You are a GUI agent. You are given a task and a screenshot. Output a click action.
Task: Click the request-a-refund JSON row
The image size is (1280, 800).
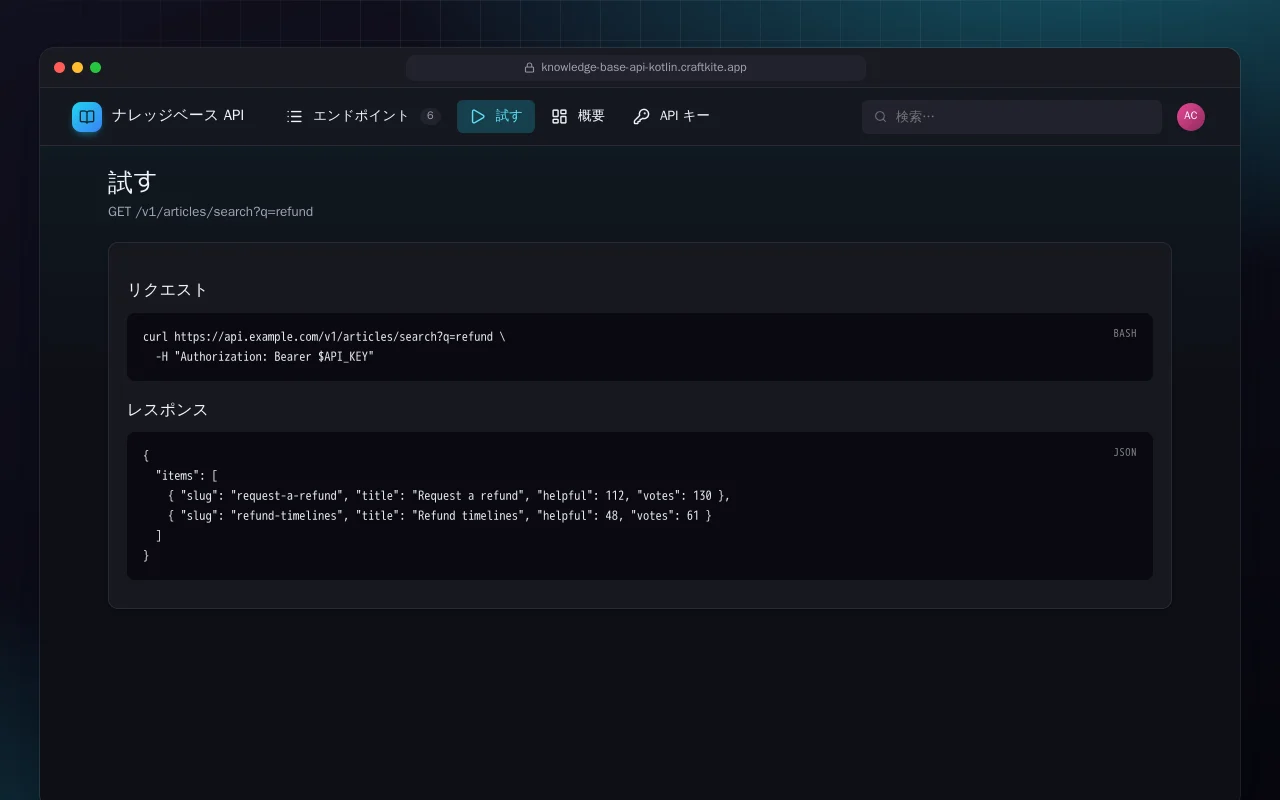coord(449,496)
